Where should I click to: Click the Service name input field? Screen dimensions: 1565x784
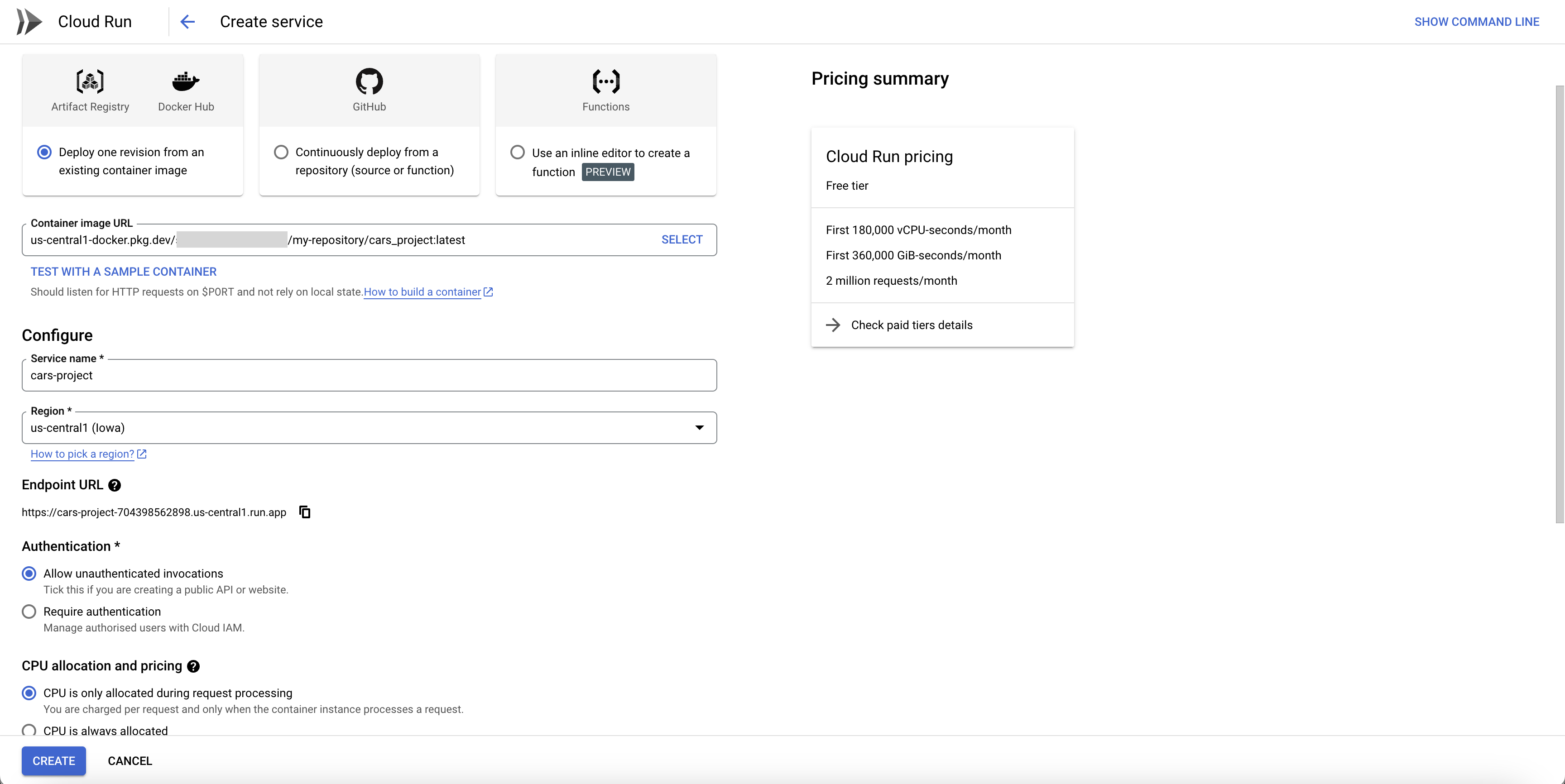click(x=370, y=375)
